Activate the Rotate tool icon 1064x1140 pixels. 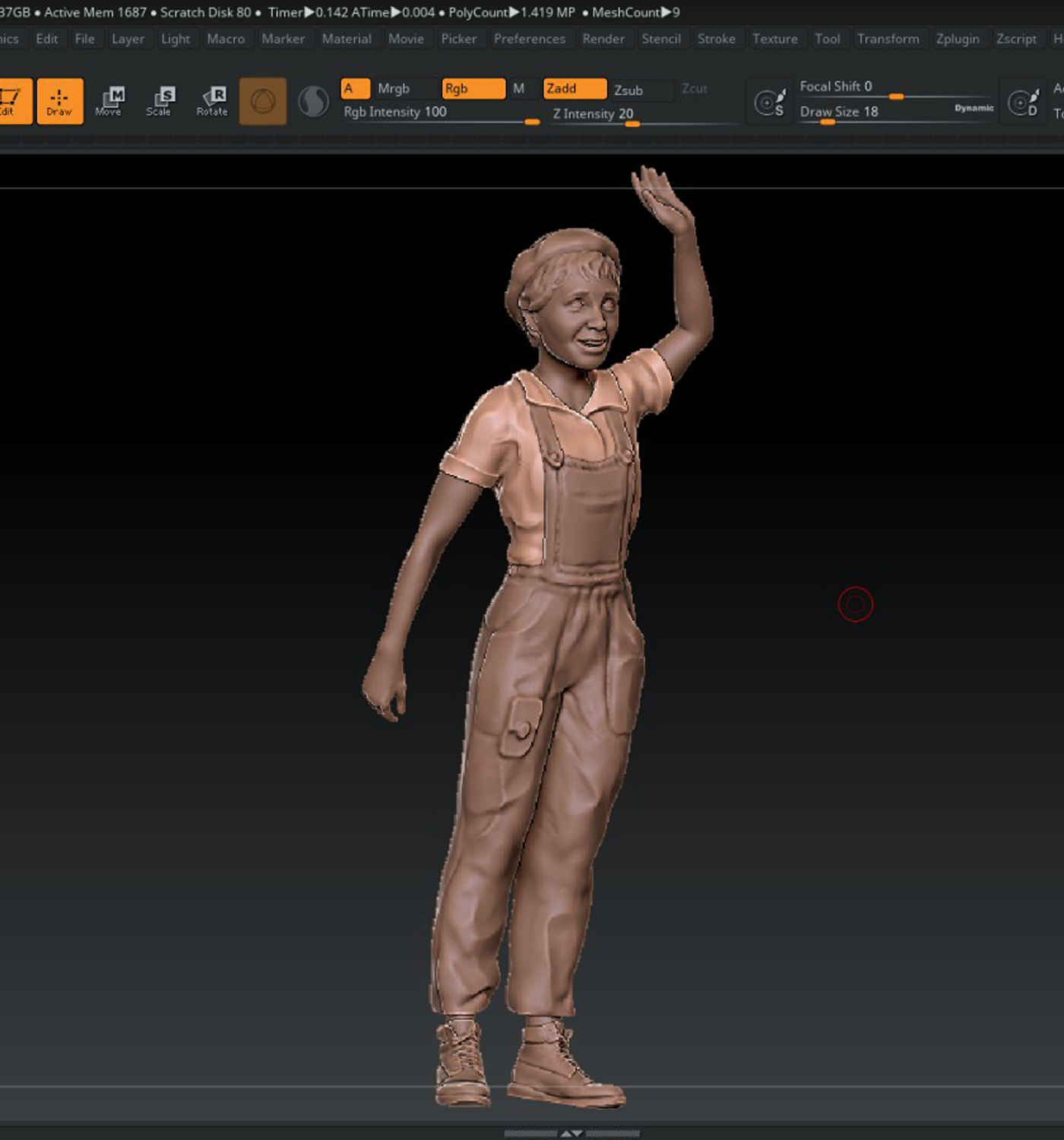coord(211,101)
